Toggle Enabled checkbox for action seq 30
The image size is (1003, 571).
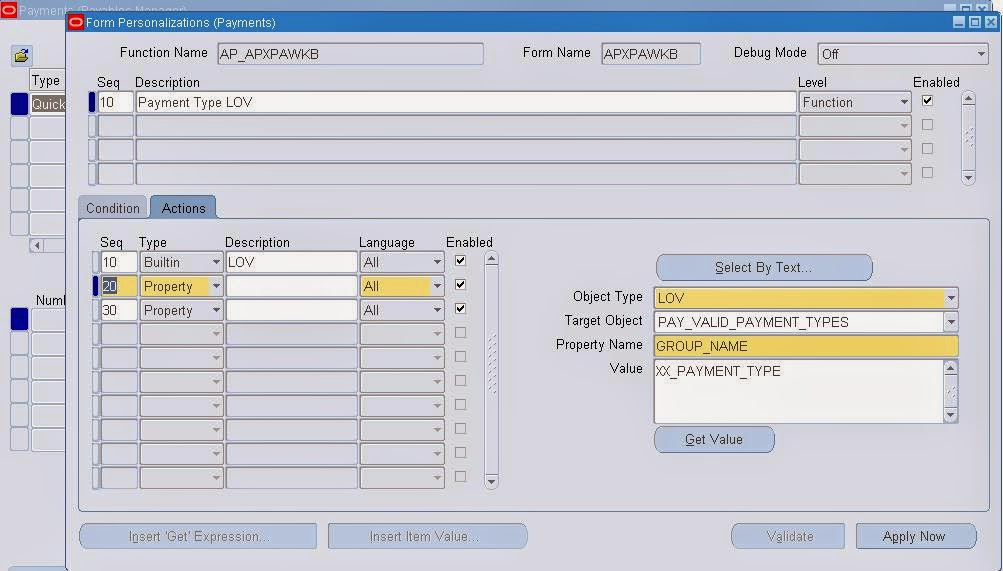[460, 309]
